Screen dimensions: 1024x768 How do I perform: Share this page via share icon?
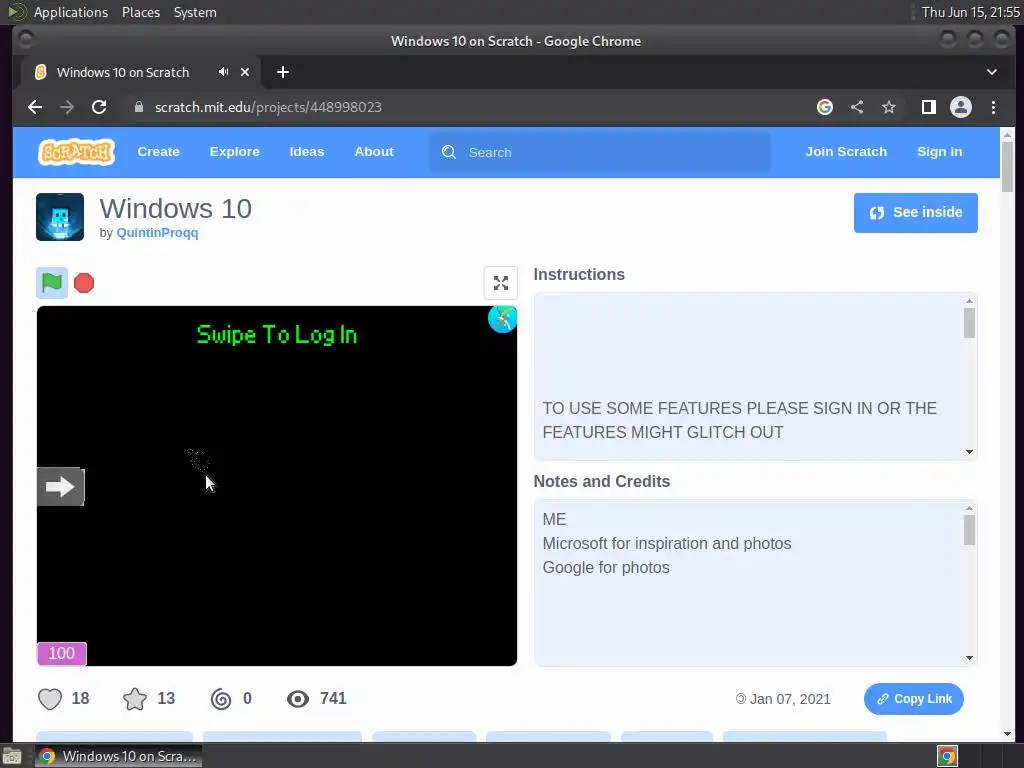(857, 107)
